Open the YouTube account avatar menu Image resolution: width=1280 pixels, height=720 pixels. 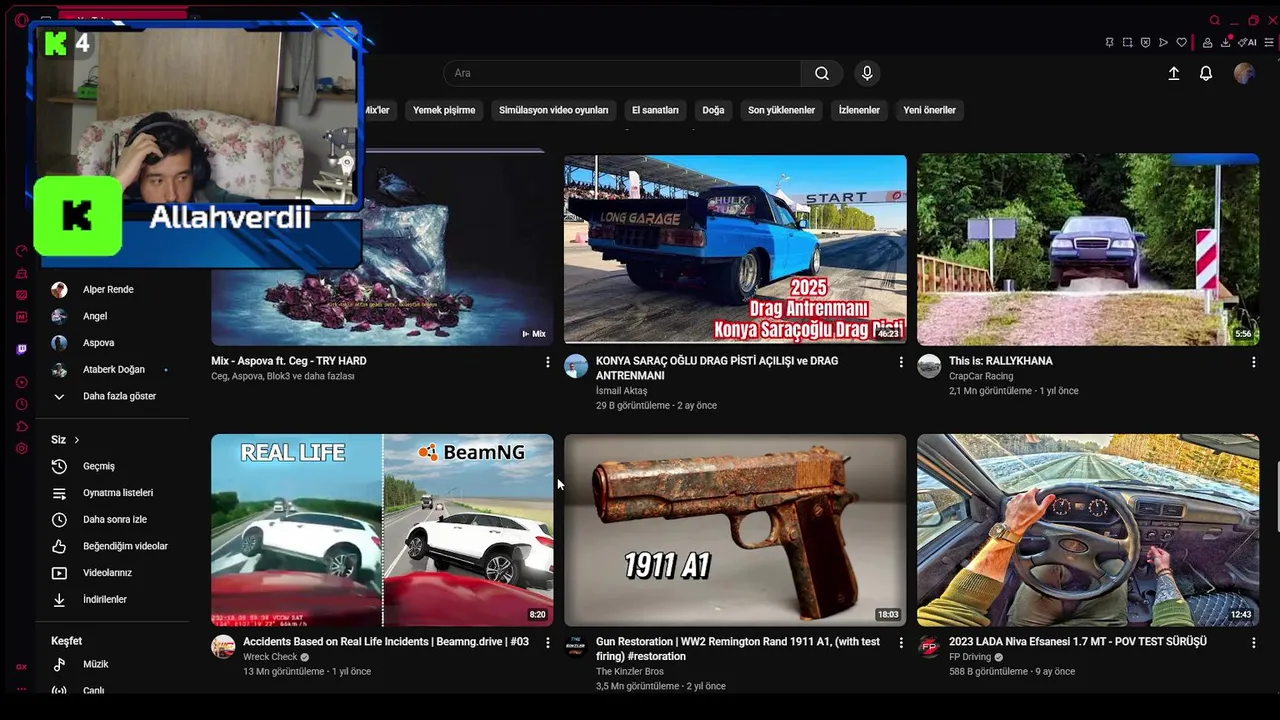[1244, 73]
